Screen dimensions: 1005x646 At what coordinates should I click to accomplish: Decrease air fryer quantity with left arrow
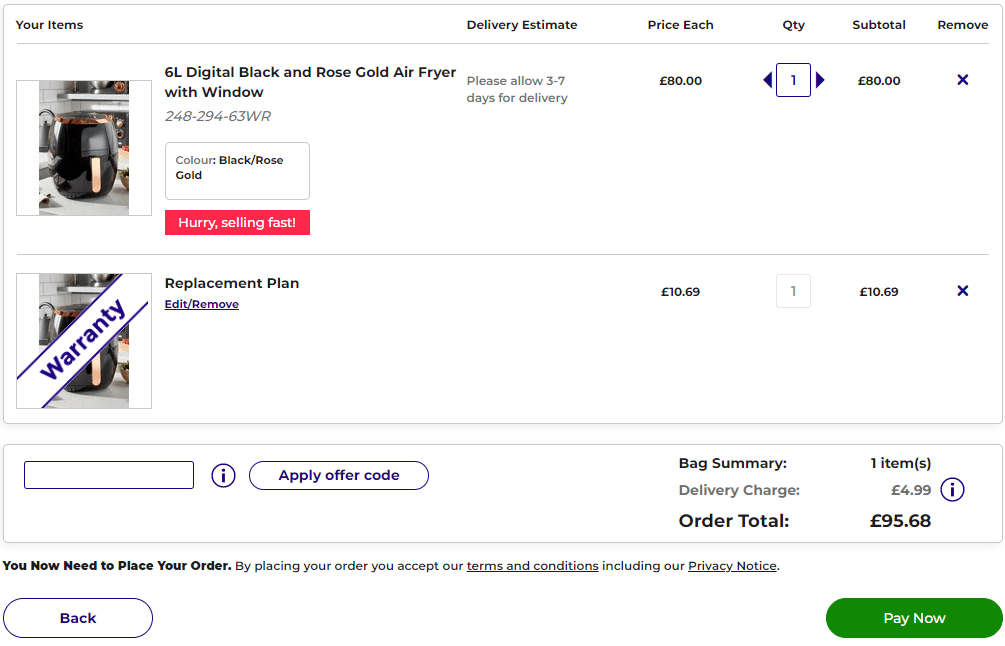coord(767,80)
